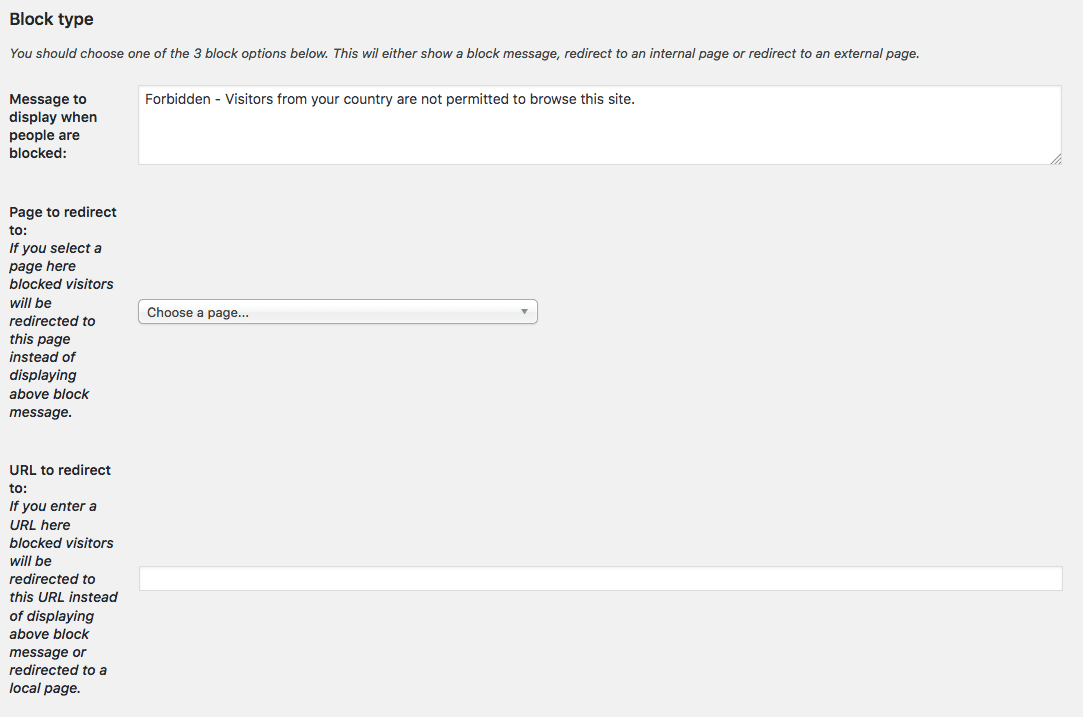Focus the URL to redirect to field
This screenshot has width=1083, height=717.
[x=600, y=579]
